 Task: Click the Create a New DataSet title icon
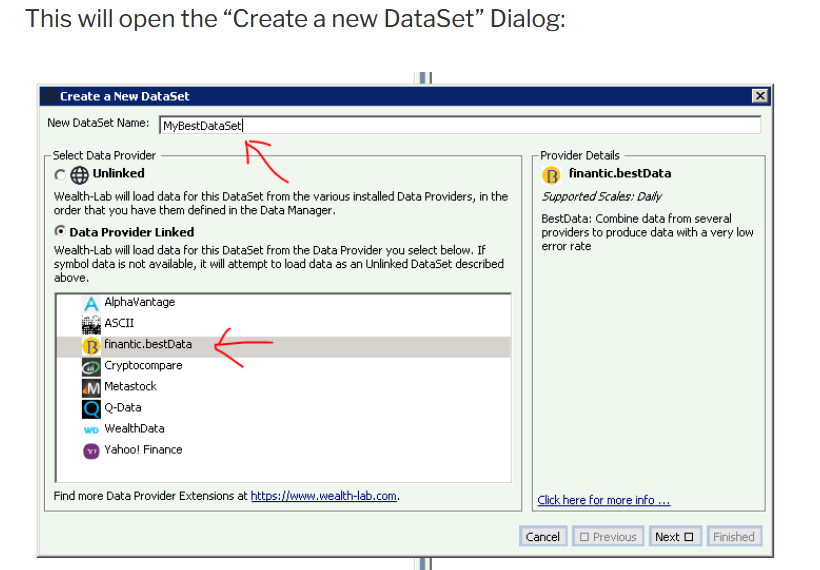point(50,96)
